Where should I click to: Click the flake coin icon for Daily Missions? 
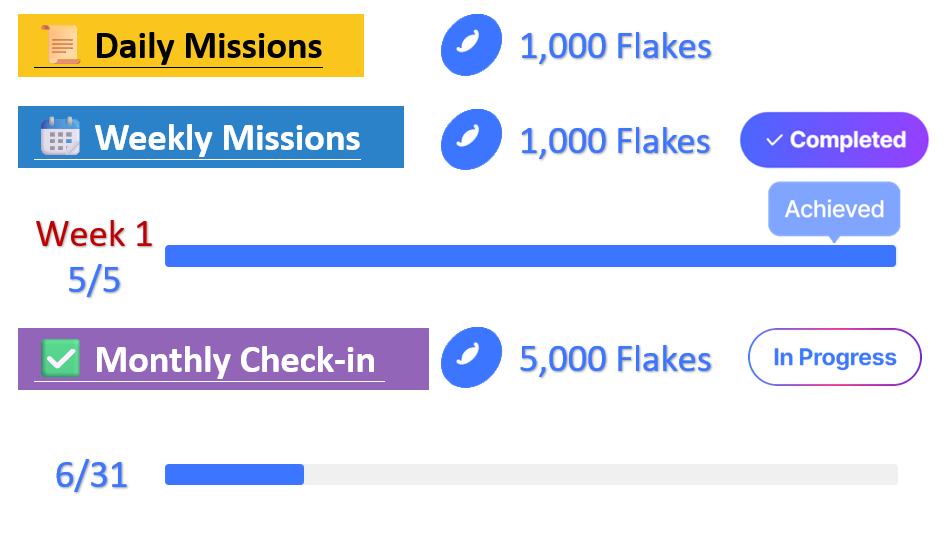(471, 46)
